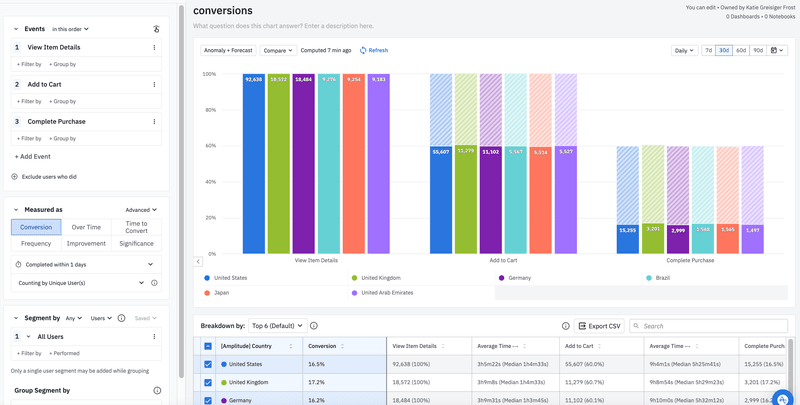Click the info icon next to Breakdown by
800x405 pixels.
(x=314, y=326)
